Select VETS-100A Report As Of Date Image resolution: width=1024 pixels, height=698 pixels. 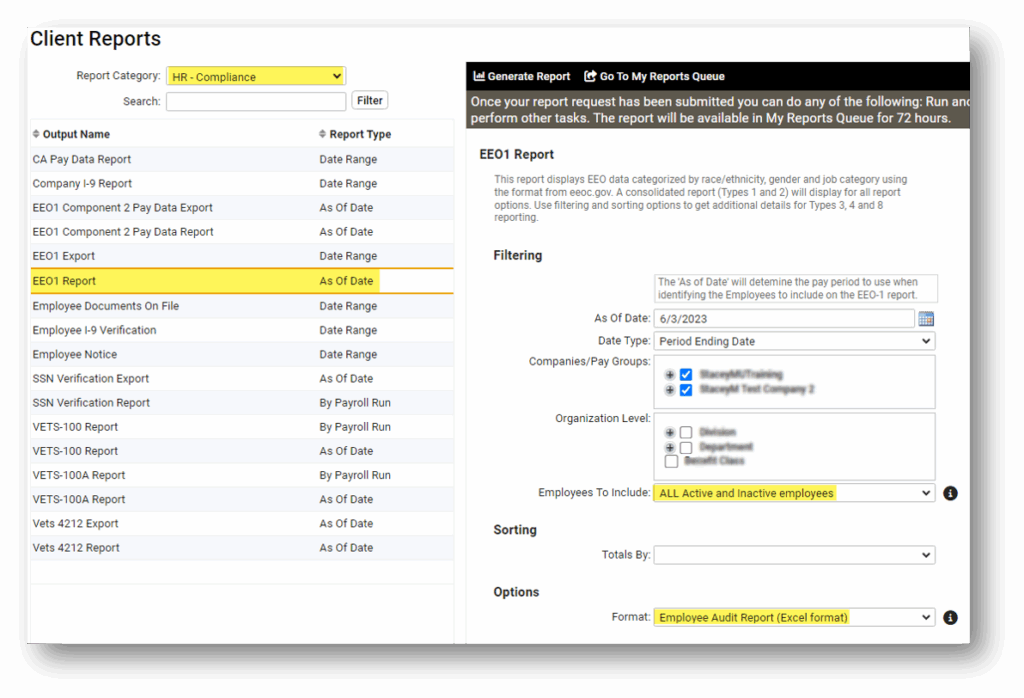click(x=242, y=499)
